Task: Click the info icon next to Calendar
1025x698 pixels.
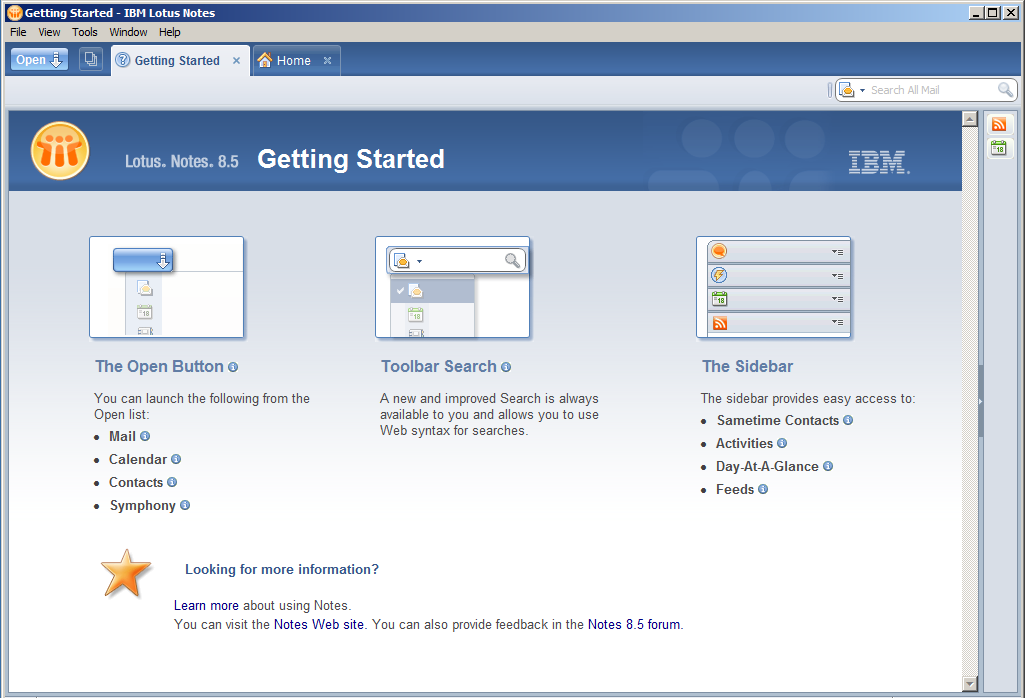Action: 176,459
